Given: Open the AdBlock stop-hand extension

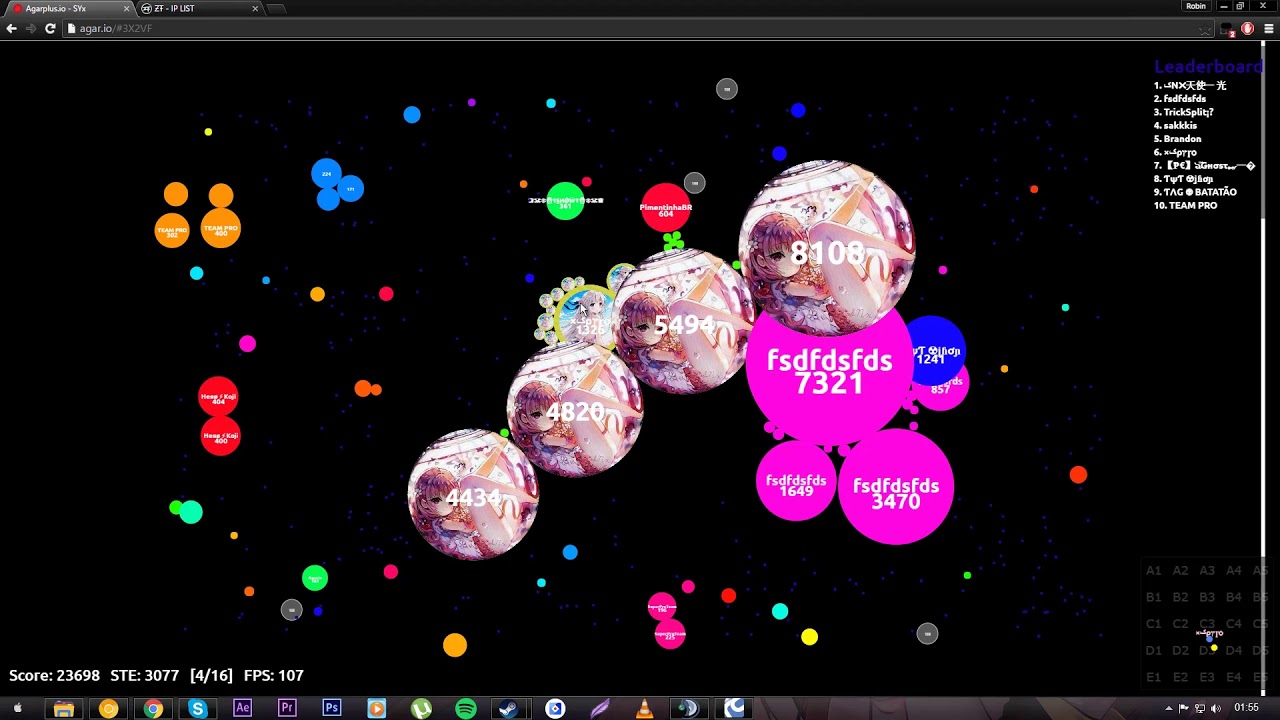Looking at the screenshot, I should point(1247,29).
